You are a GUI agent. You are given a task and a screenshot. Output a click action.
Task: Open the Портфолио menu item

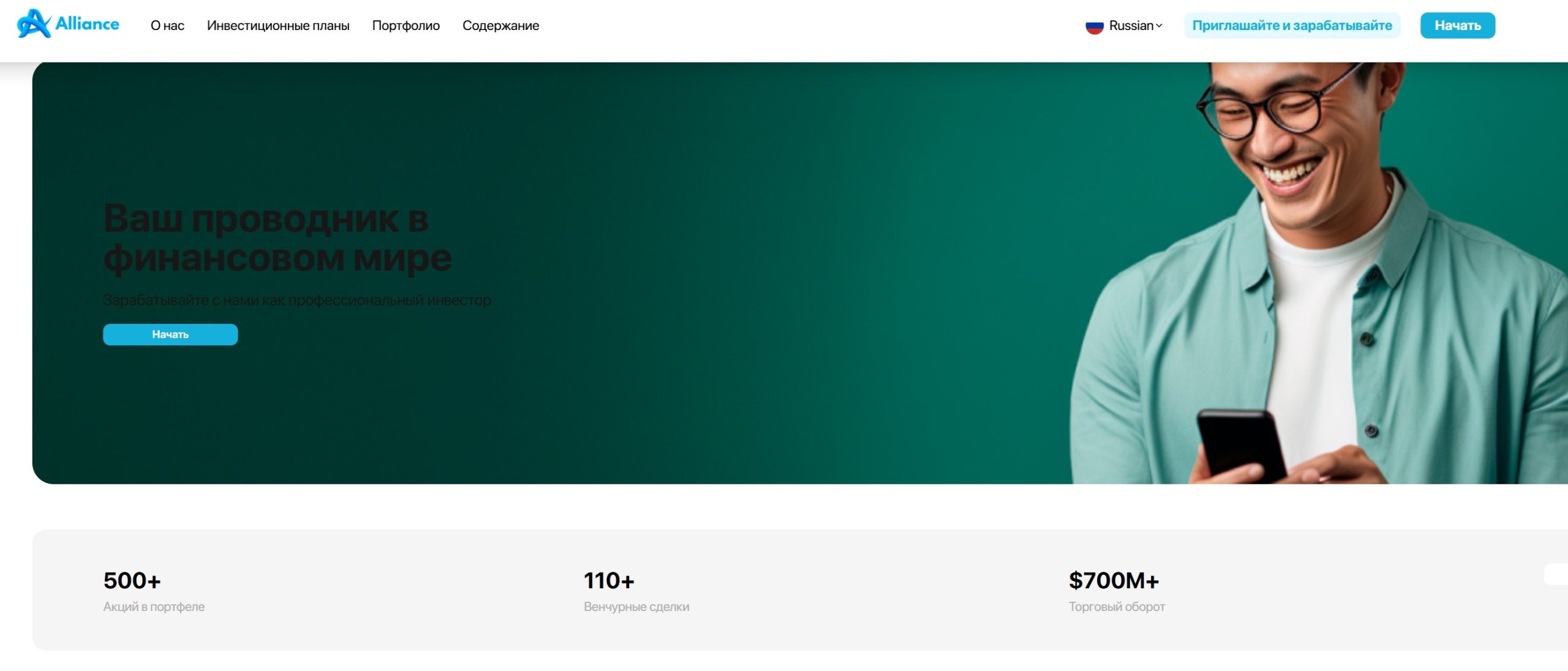pos(406,26)
